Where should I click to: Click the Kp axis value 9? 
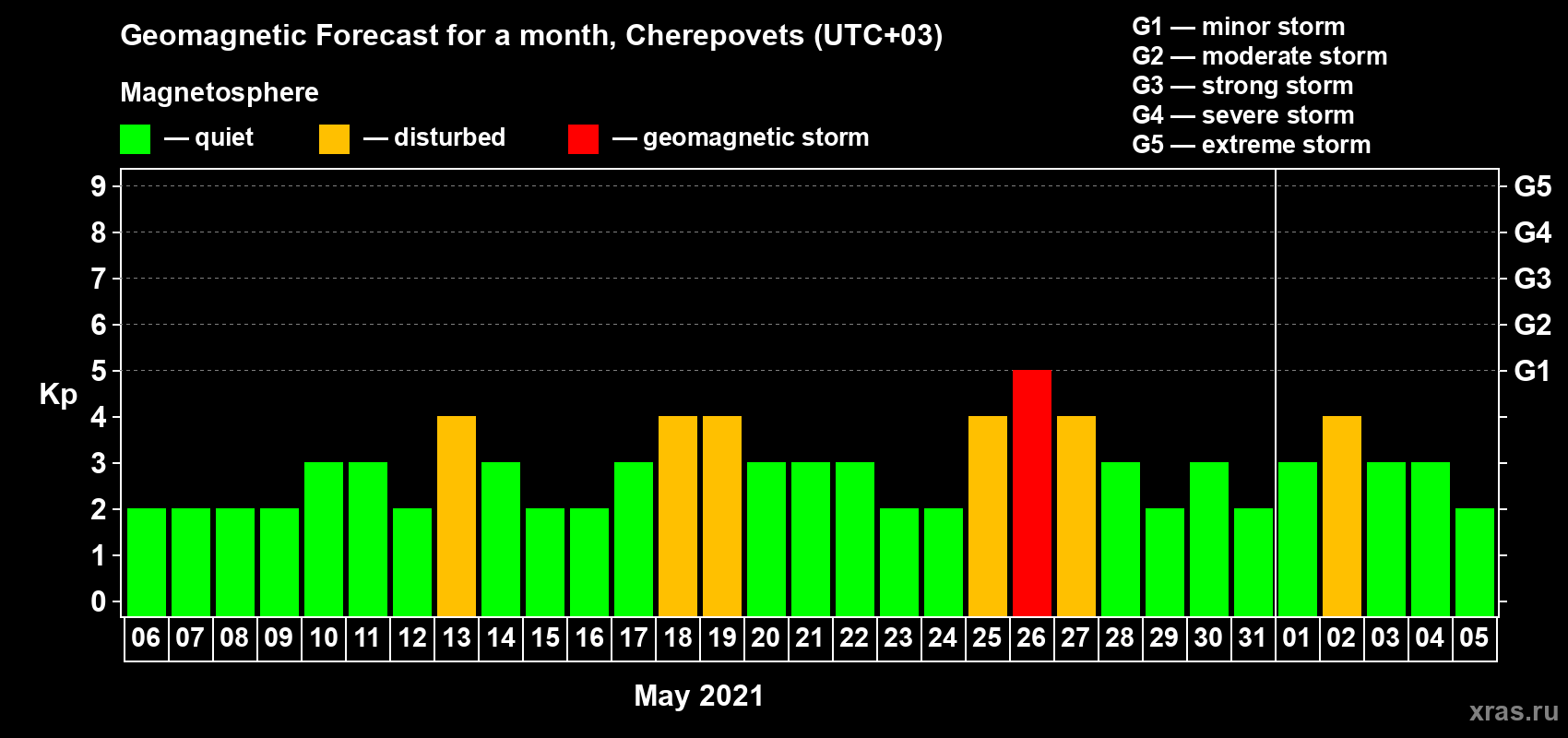tap(99, 186)
